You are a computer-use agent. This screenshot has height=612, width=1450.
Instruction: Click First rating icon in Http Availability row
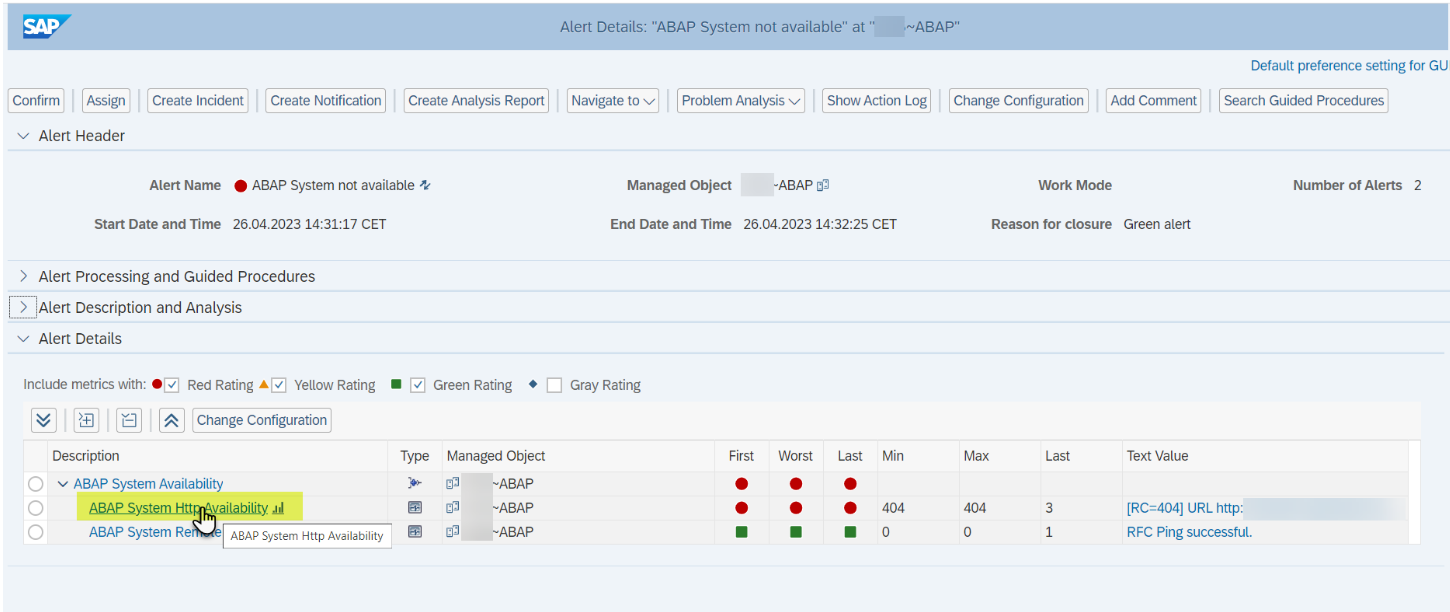tap(741, 508)
